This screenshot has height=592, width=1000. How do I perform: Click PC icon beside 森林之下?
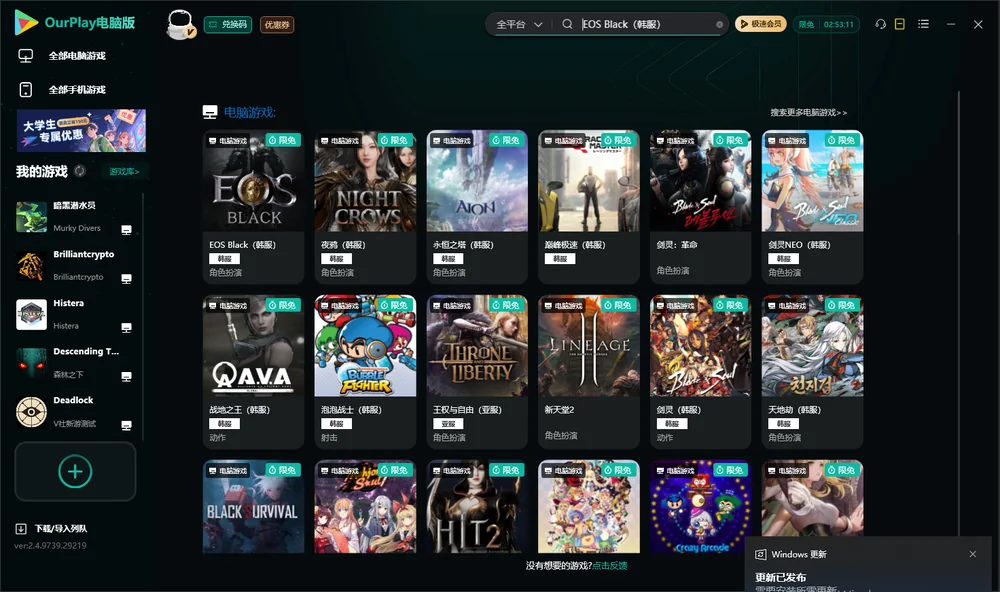point(126,376)
